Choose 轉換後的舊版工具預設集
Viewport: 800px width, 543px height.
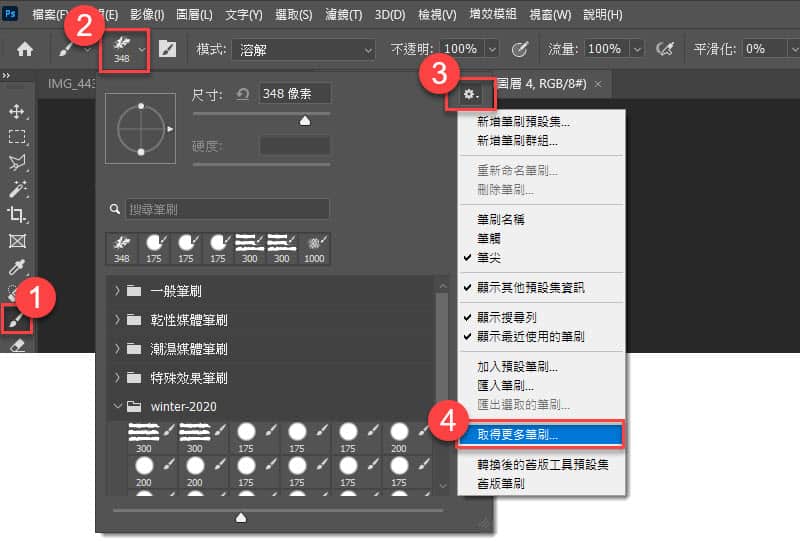point(542,464)
